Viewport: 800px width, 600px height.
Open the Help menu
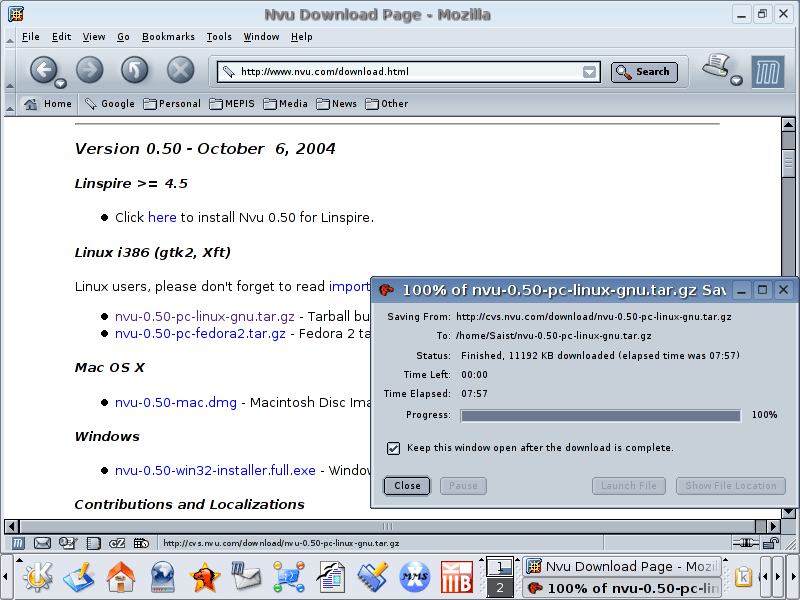point(302,37)
